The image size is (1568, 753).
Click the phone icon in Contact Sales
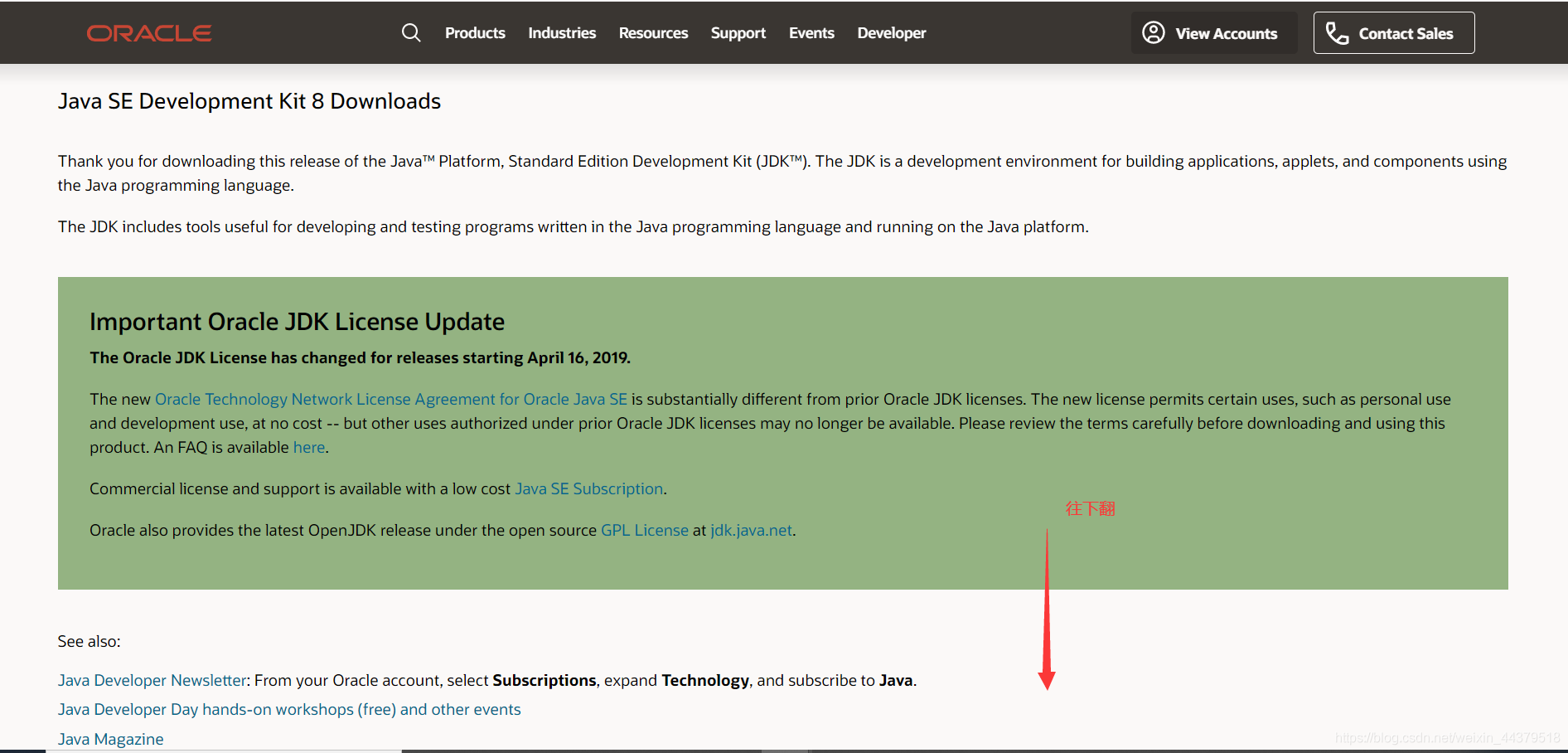[1337, 33]
